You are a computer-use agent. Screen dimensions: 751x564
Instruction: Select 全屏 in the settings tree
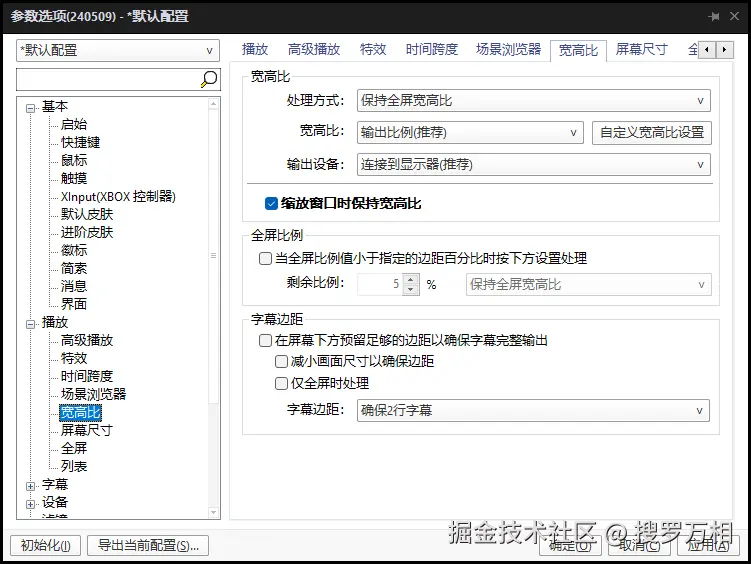tap(74, 448)
